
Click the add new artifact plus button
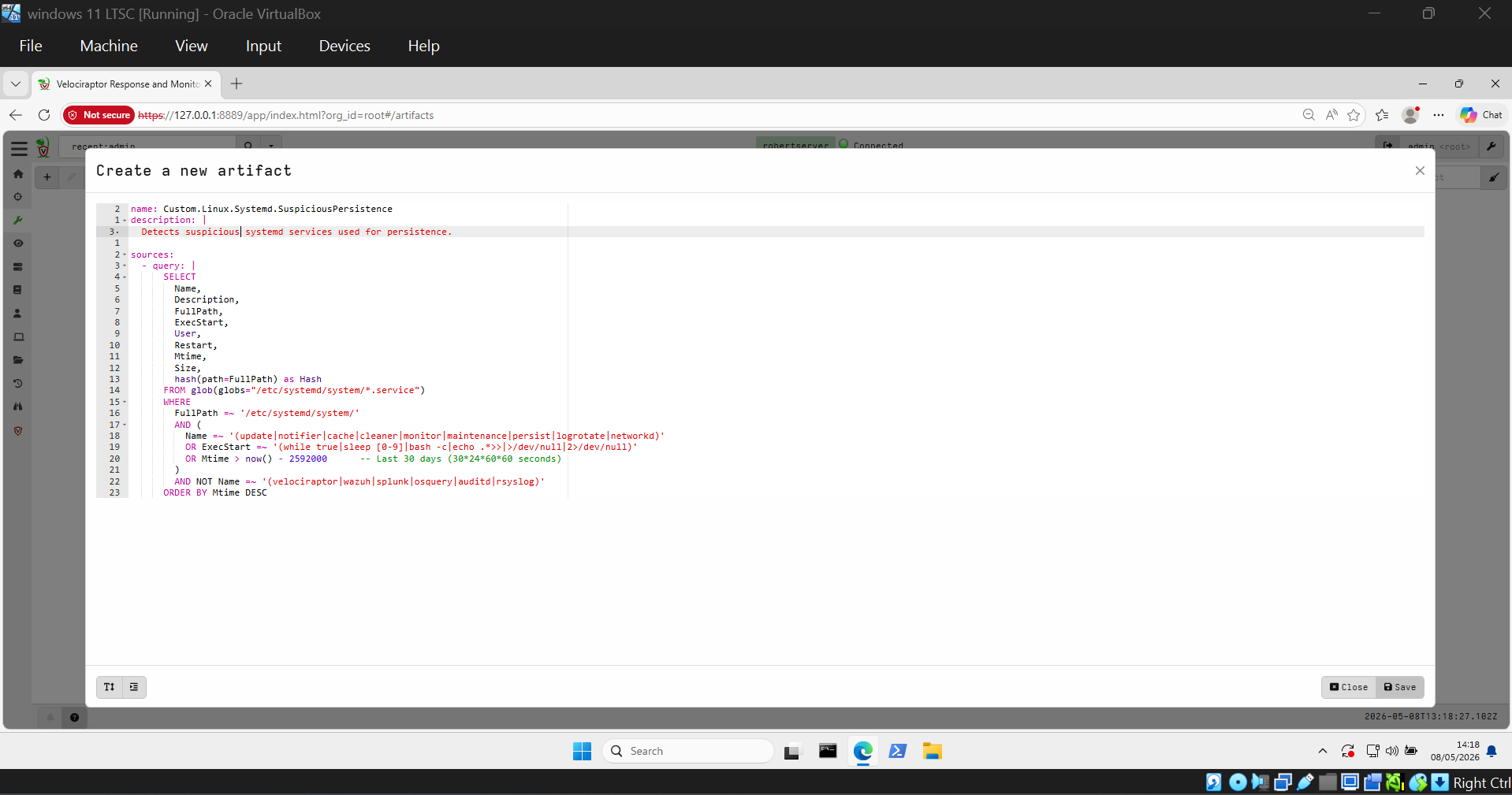pos(47,177)
